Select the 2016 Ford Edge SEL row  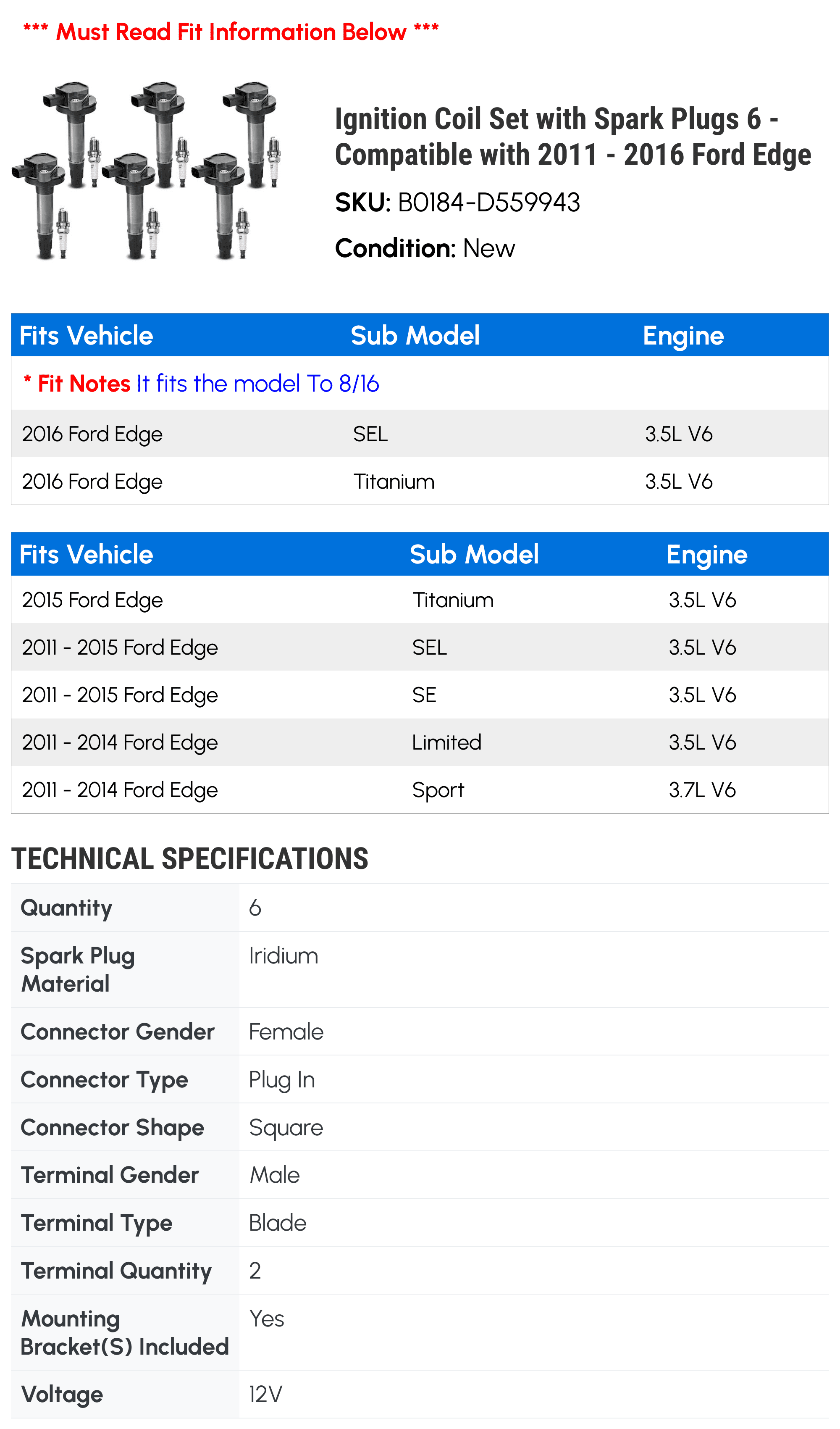click(420, 434)
